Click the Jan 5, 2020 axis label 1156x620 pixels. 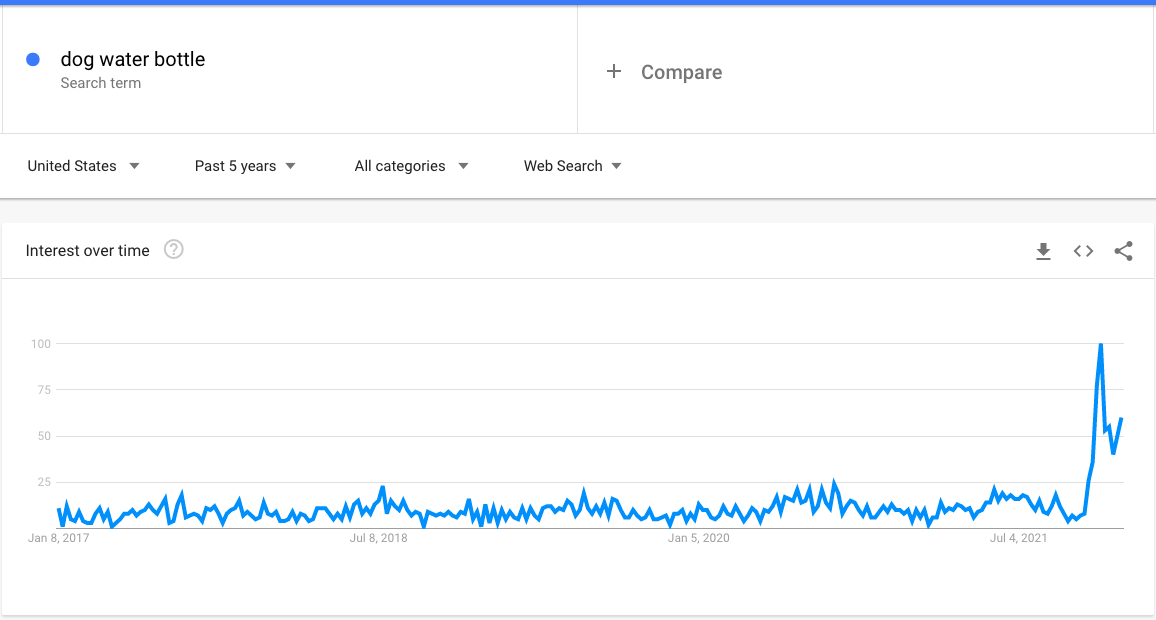(698, 538)
